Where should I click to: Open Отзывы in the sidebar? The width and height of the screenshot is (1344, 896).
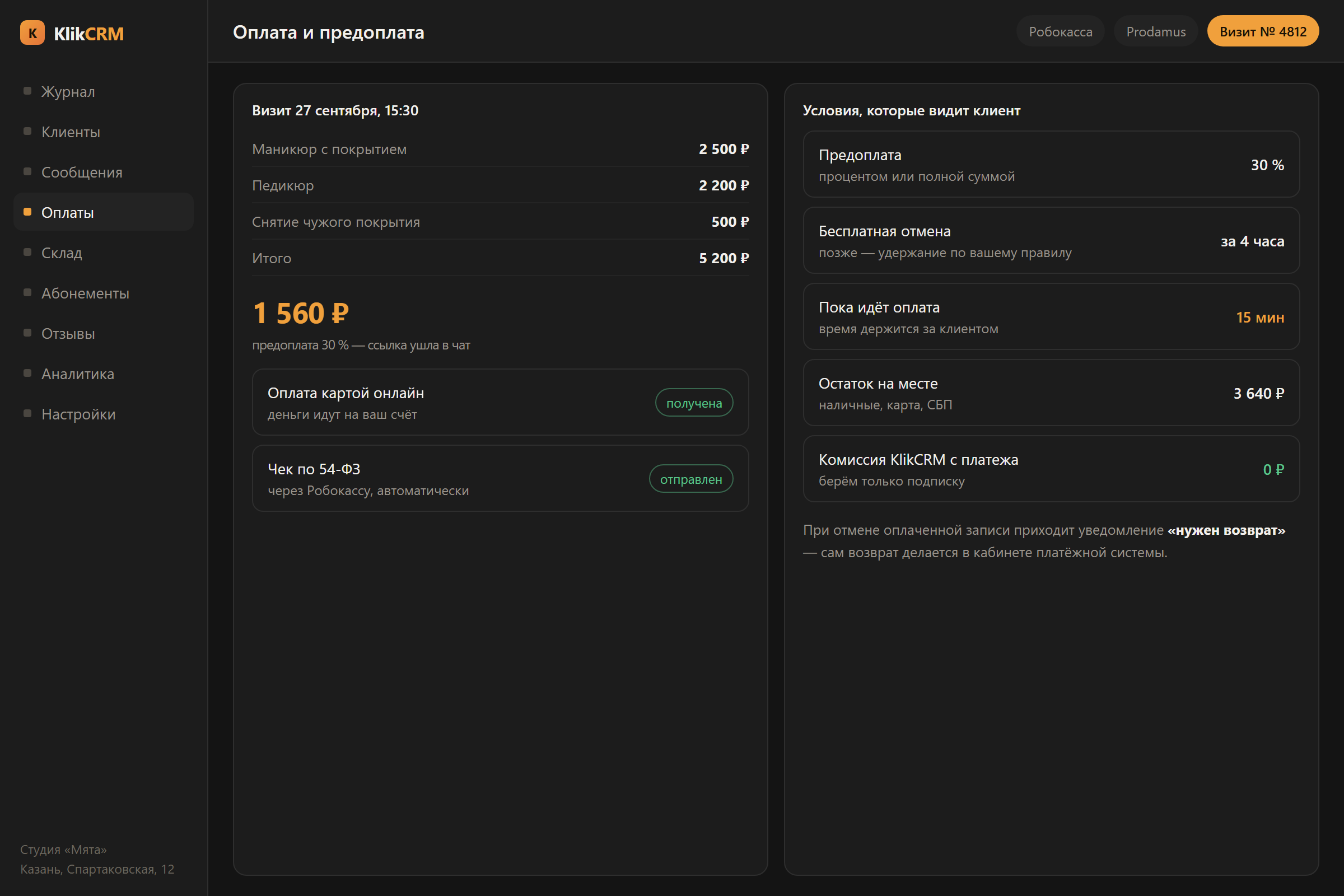tap(104, 334)
